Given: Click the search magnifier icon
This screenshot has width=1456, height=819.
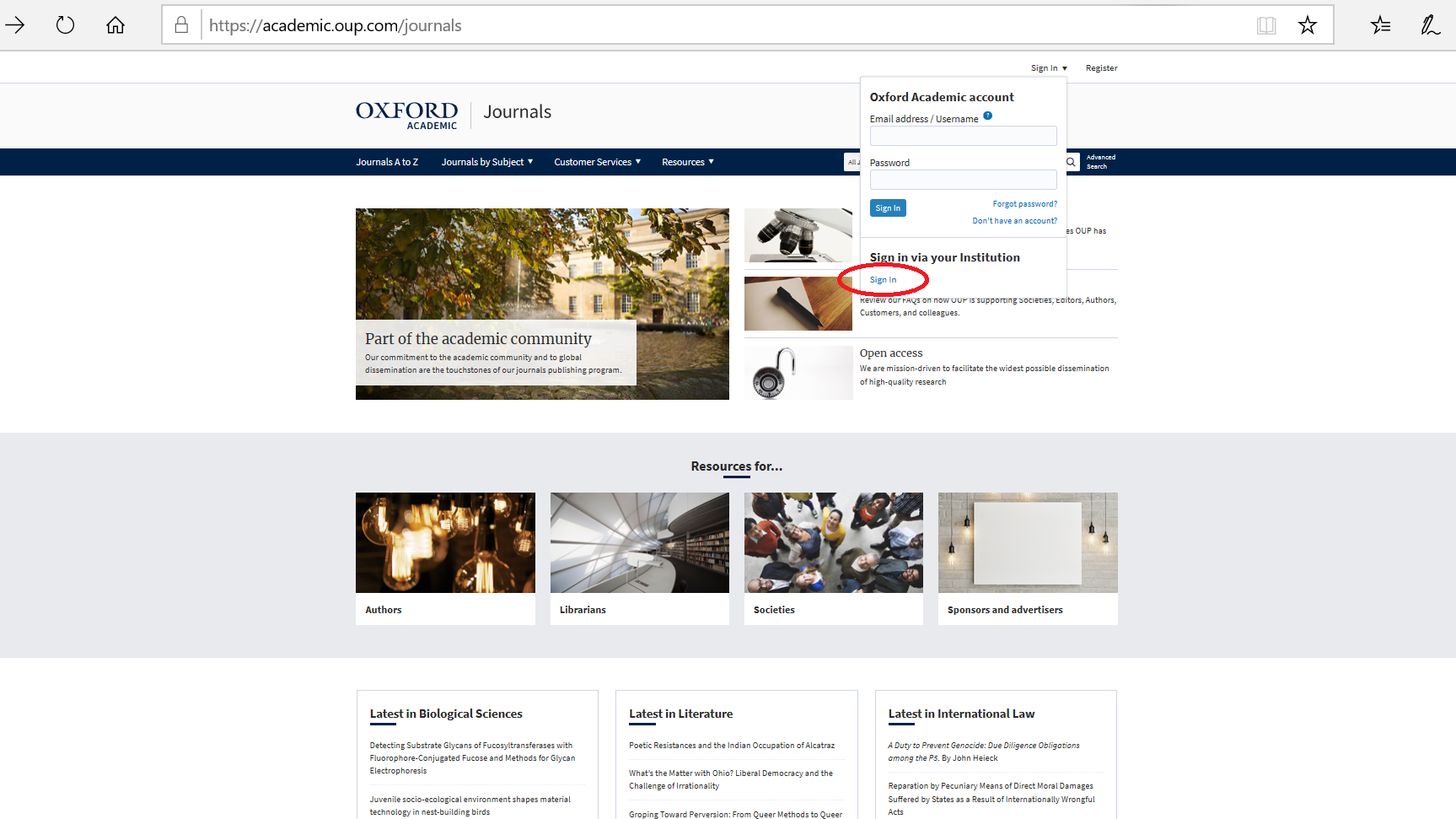Looking at the screenshot, I should pos(1071,162).
